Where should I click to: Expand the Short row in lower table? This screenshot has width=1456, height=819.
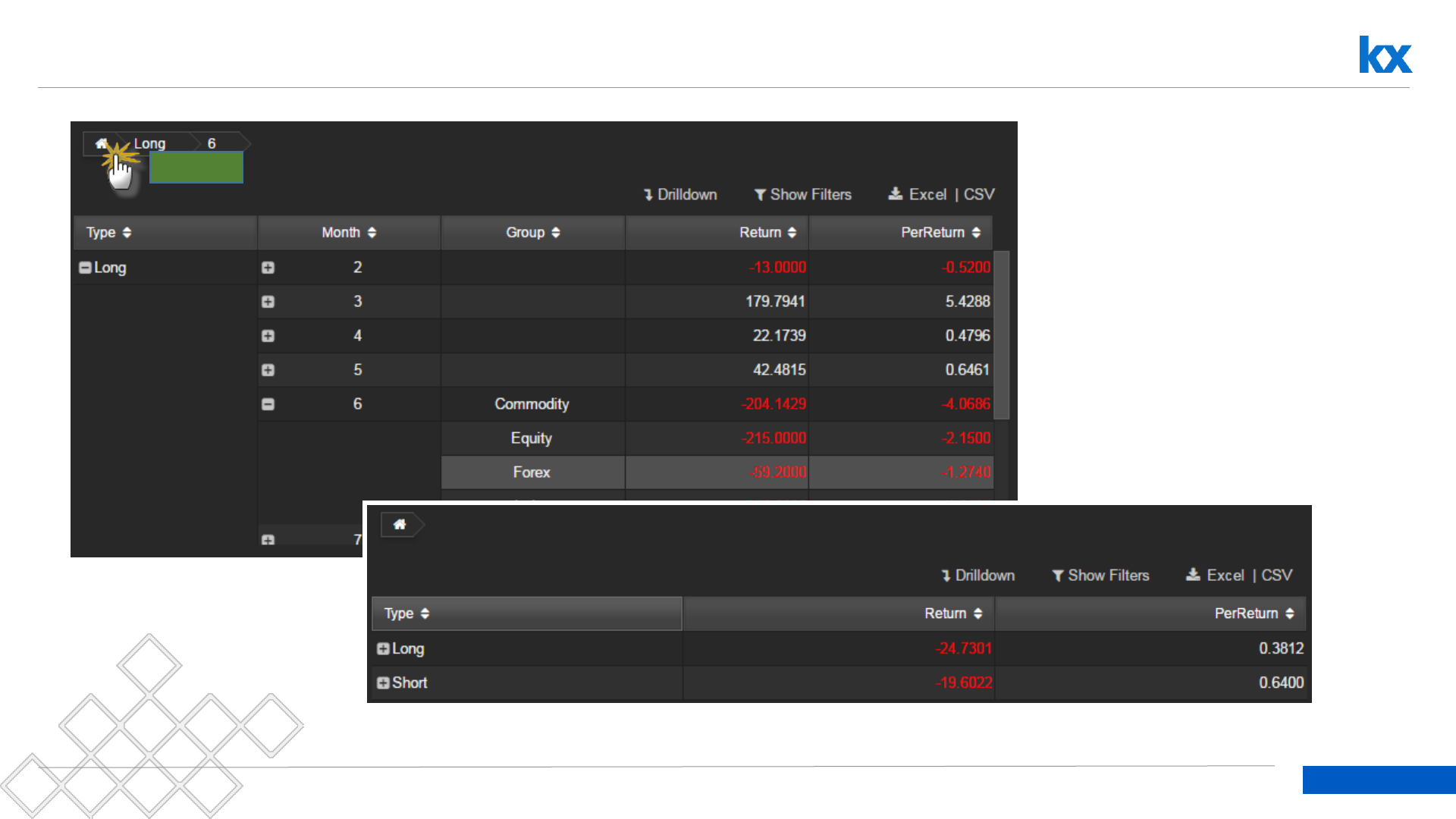click(383, 683)
